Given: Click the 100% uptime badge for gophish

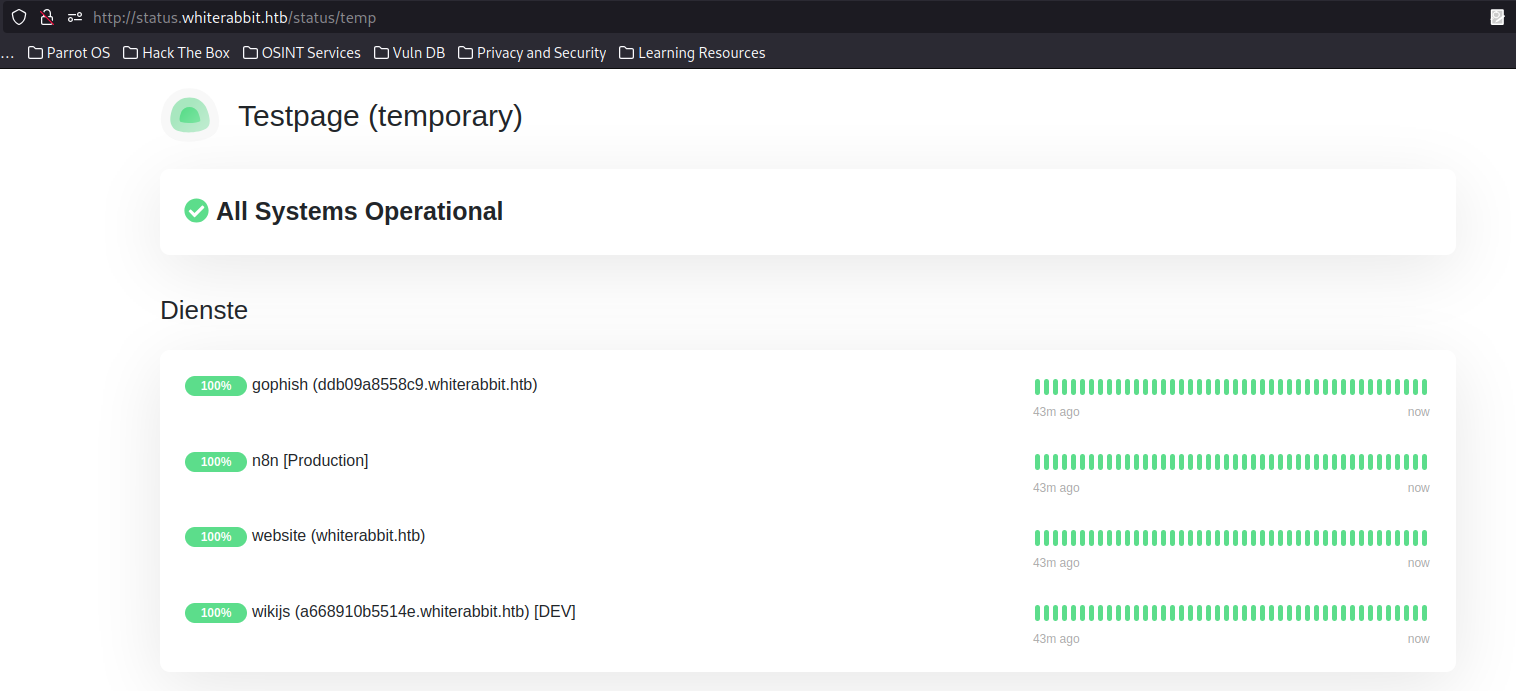Looking at the screenshot, I should [216, 386].
